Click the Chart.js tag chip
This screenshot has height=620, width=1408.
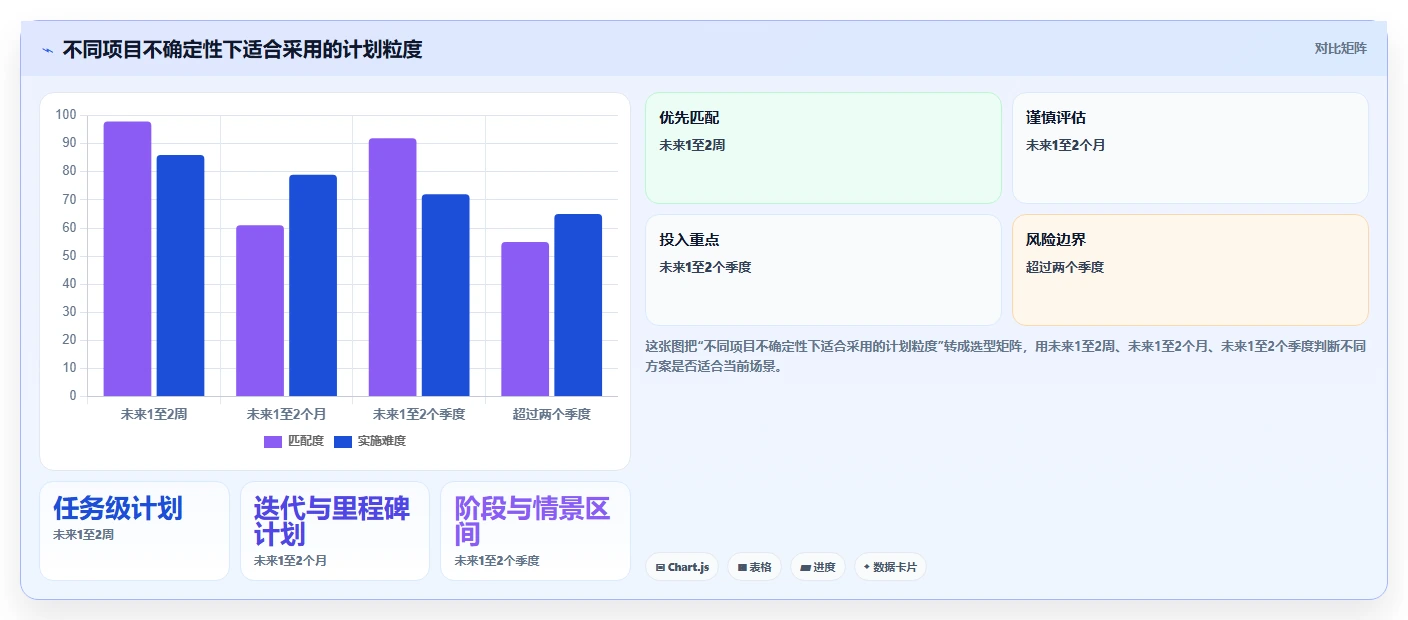tap(682, 567)
